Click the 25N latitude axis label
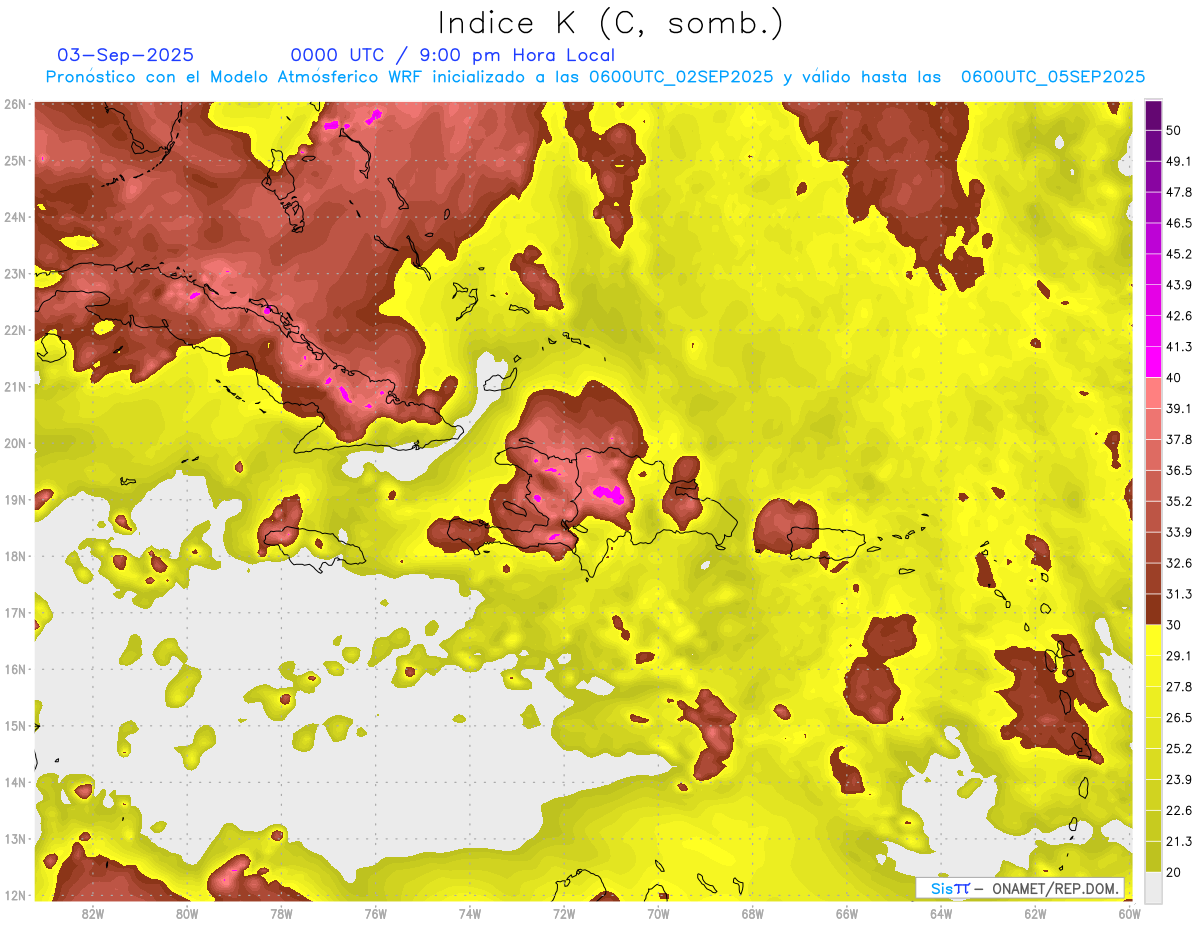 tap(14, 160)
